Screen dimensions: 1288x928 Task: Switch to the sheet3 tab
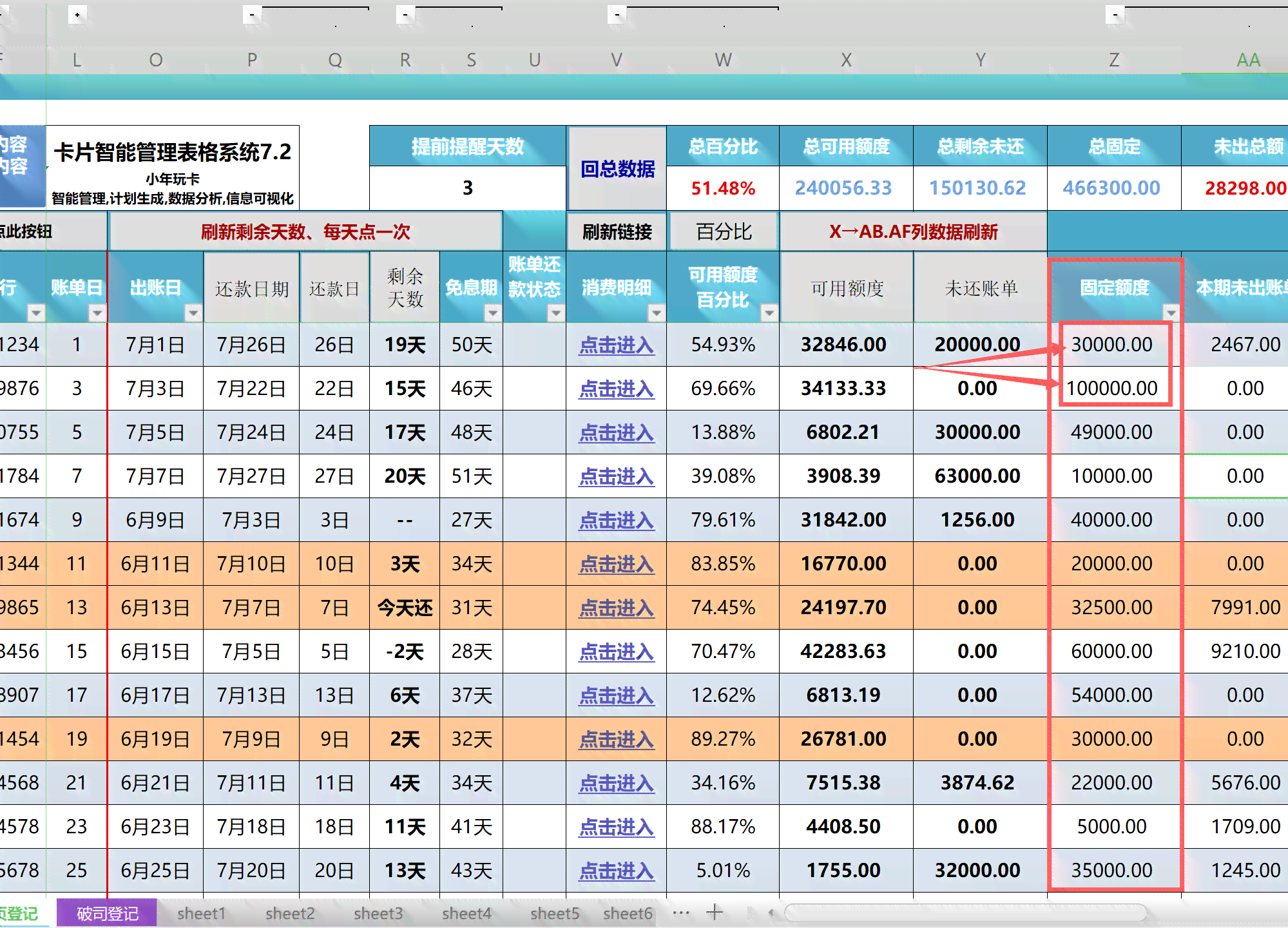(378, 913)
